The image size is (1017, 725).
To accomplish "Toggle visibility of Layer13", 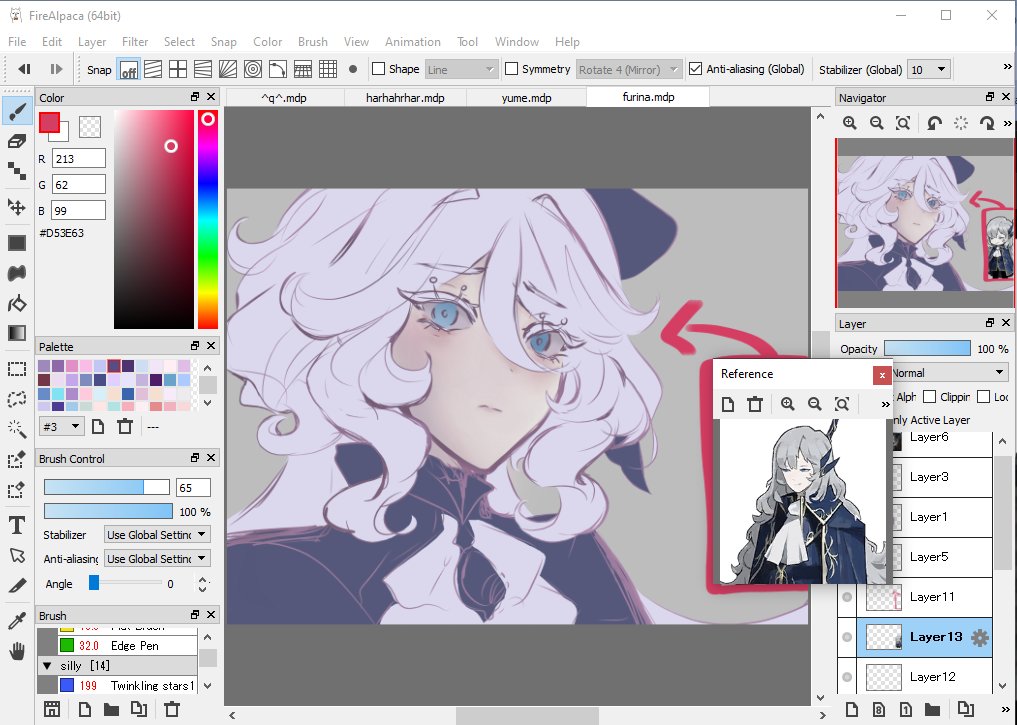I will click(847, 637).
